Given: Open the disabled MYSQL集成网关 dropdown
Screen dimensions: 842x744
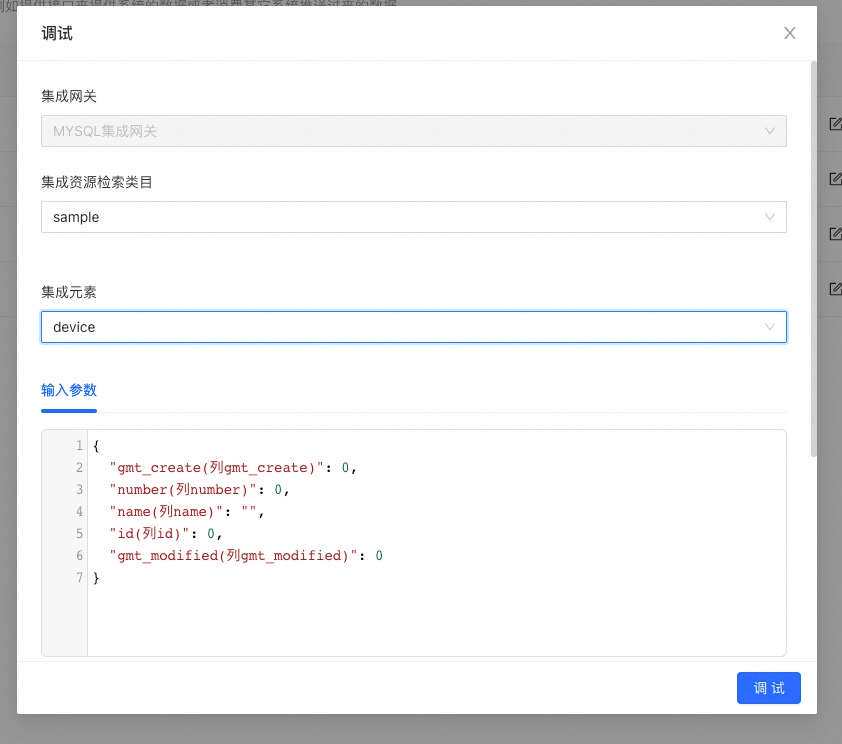Looking at the screenshot, I should click(400, 131).
